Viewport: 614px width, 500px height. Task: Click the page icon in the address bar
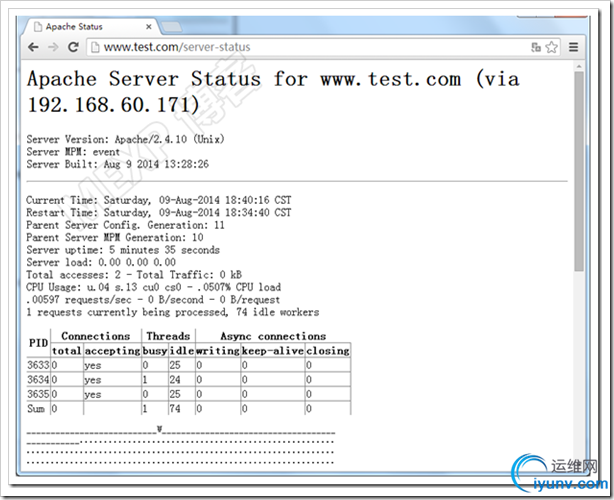95,47
